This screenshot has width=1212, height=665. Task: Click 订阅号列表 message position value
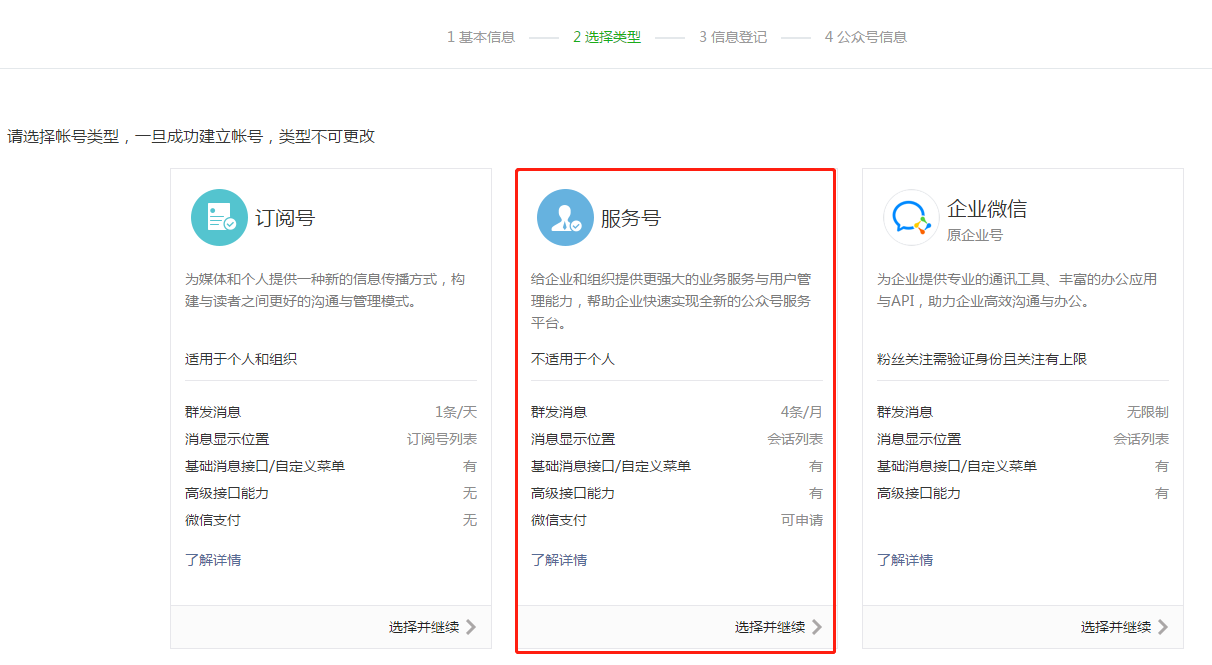coord(442,439)
